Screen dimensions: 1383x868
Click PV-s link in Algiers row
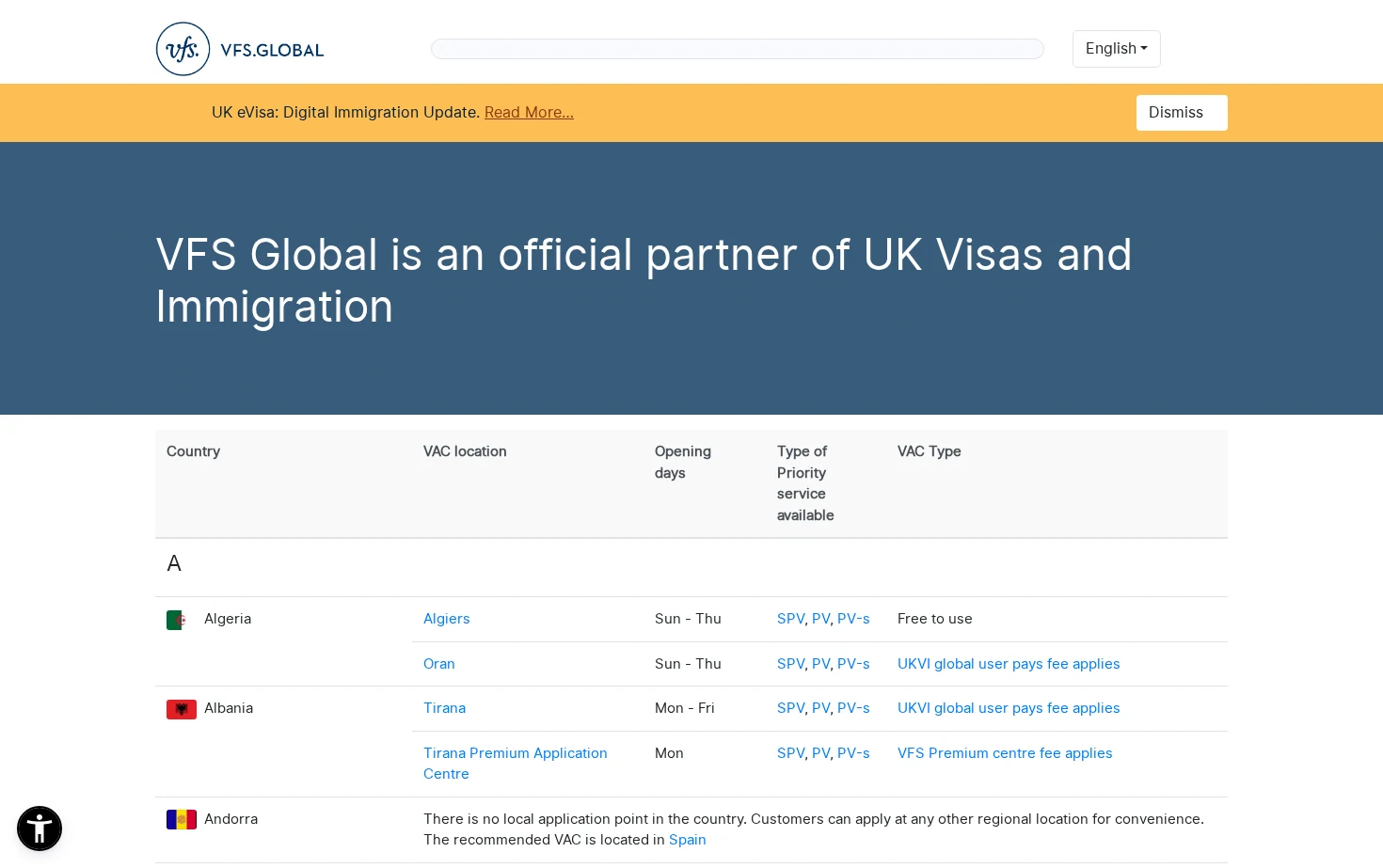tap(853, 619)
